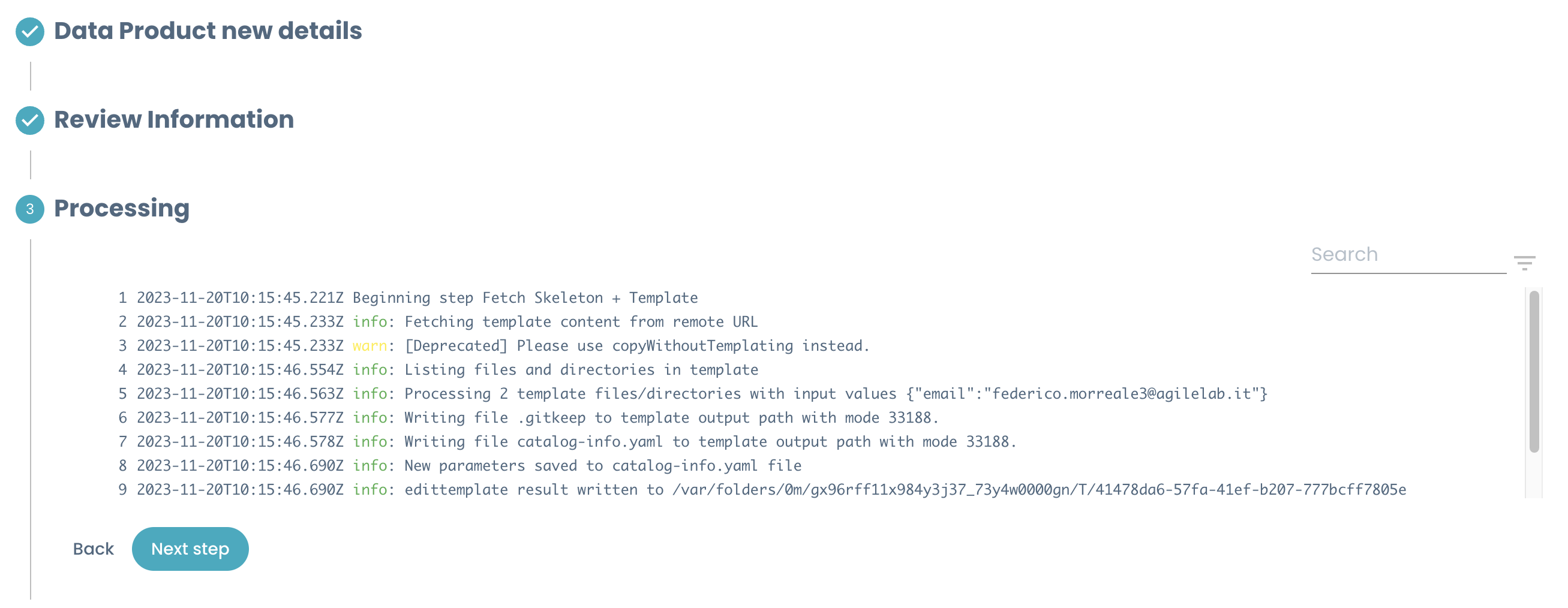
Task: Select the edittemplate result written log line
Action: coord(771,490)
